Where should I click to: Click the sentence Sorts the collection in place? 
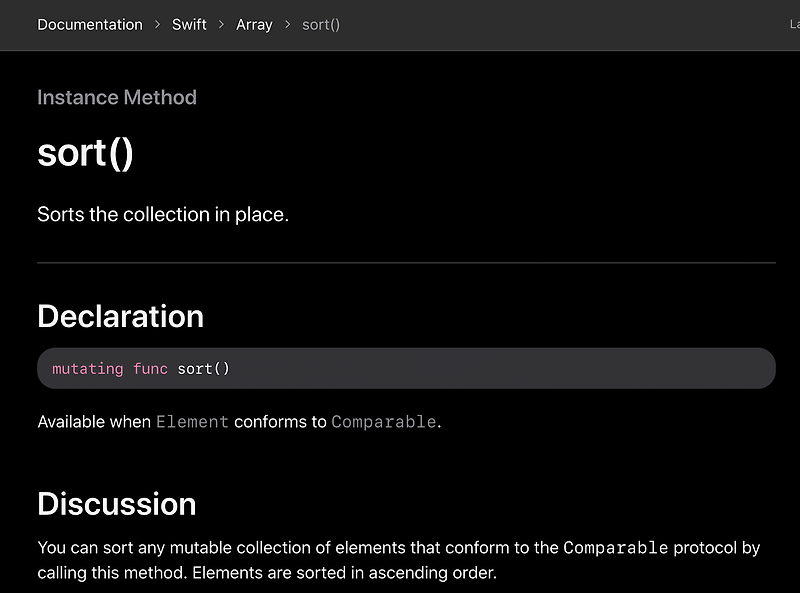[x=163, y=214]
